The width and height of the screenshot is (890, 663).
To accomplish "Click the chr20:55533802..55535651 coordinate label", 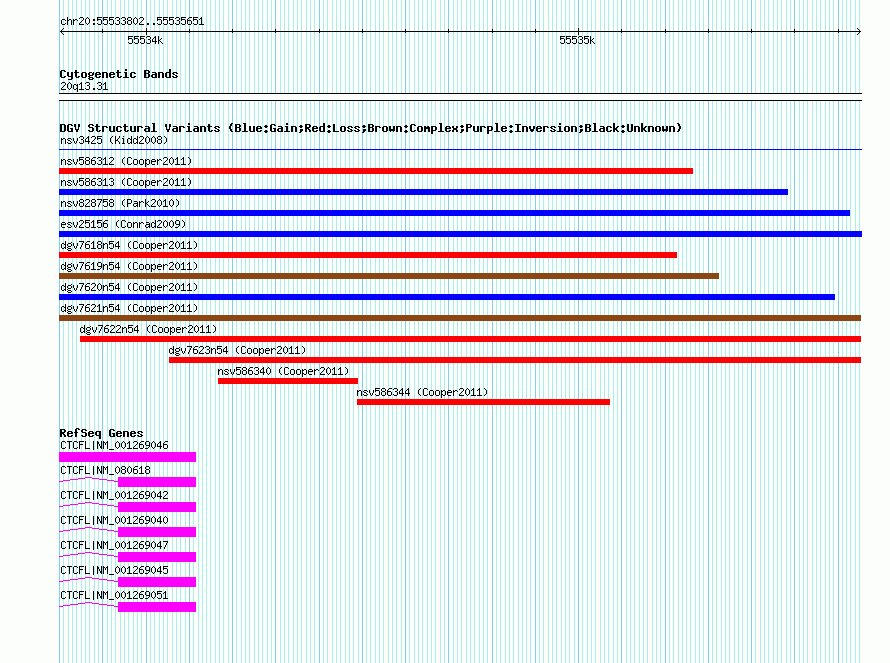I will (132, 22).
